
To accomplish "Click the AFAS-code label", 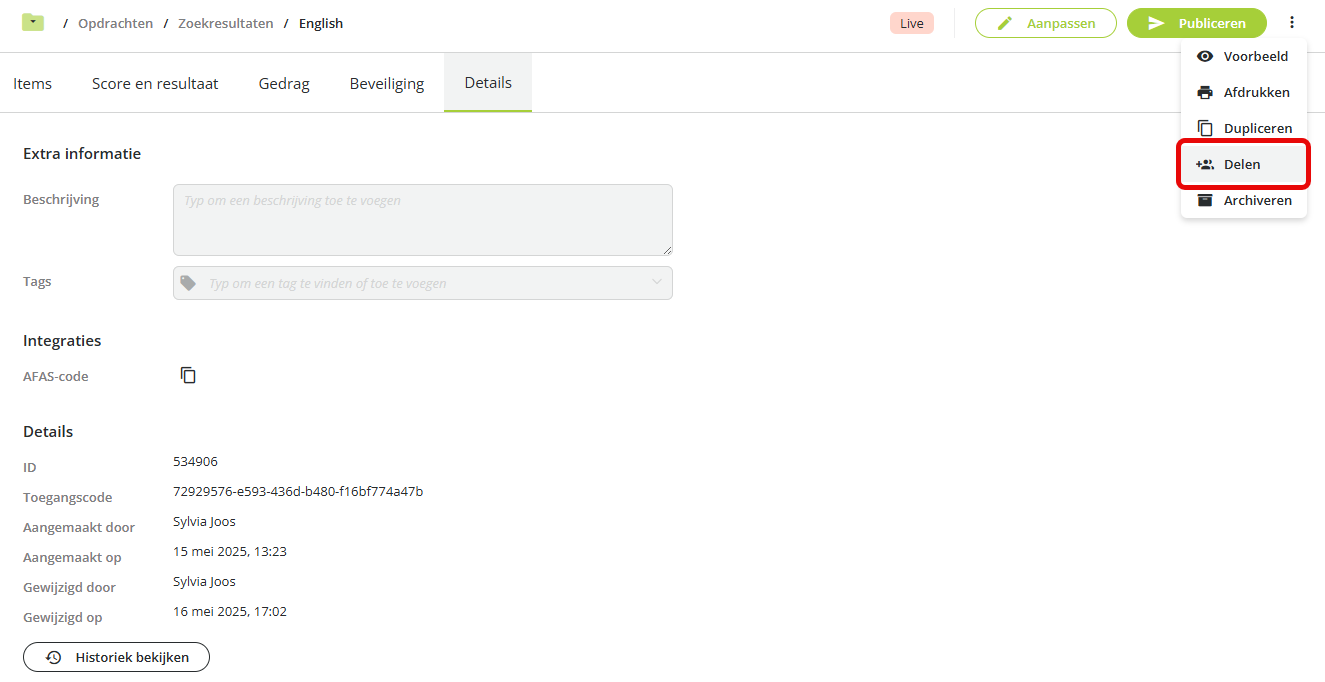I will click(56, 377).
